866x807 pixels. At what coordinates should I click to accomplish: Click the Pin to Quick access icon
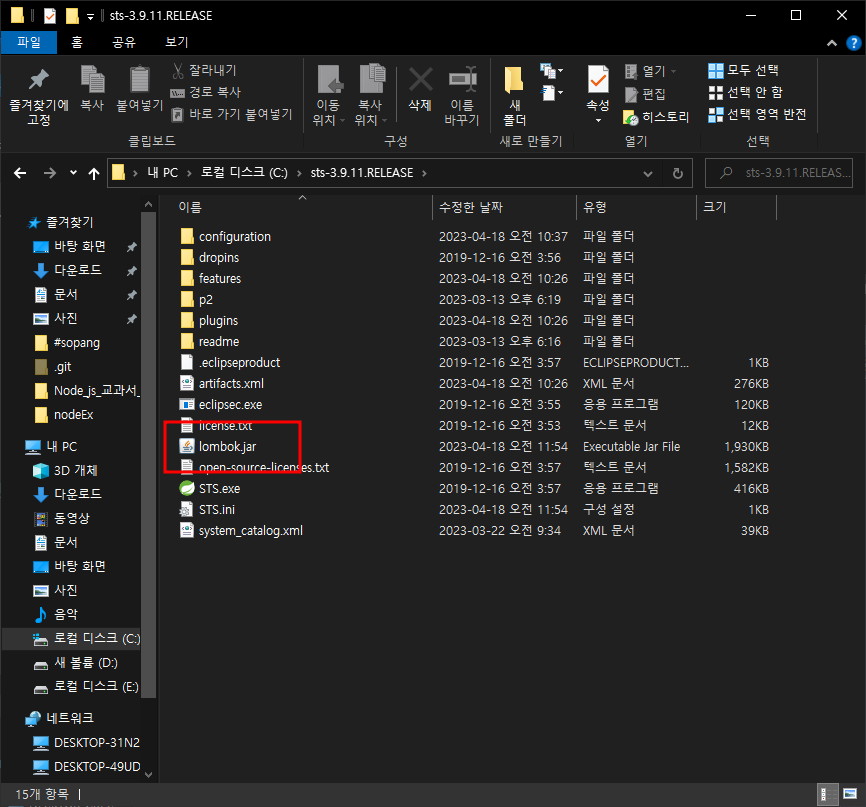[39, 79]
